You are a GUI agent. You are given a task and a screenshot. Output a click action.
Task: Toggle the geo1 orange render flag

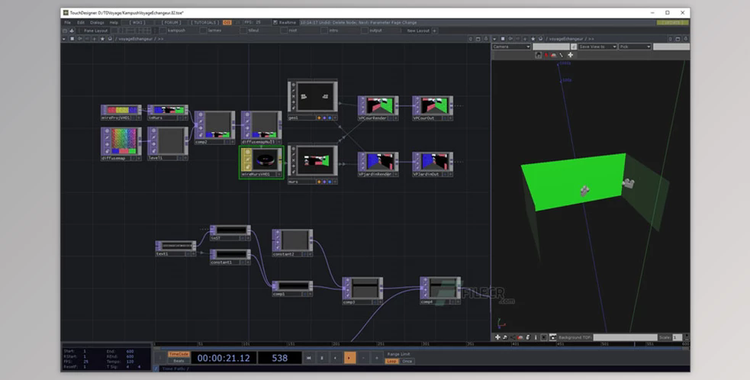pos(319,117)
